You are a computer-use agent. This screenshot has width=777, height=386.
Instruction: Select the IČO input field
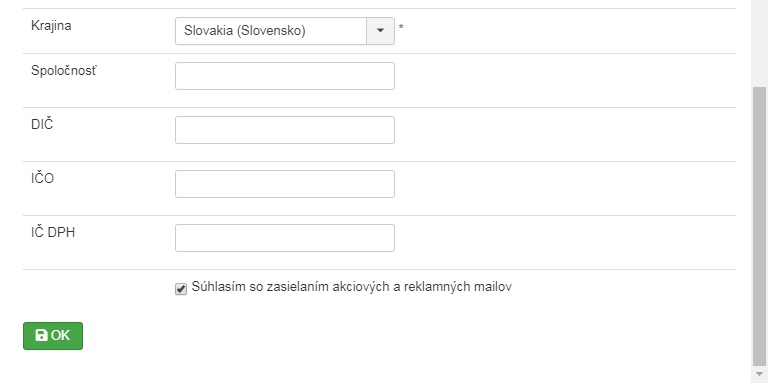(x=285, y=184)
